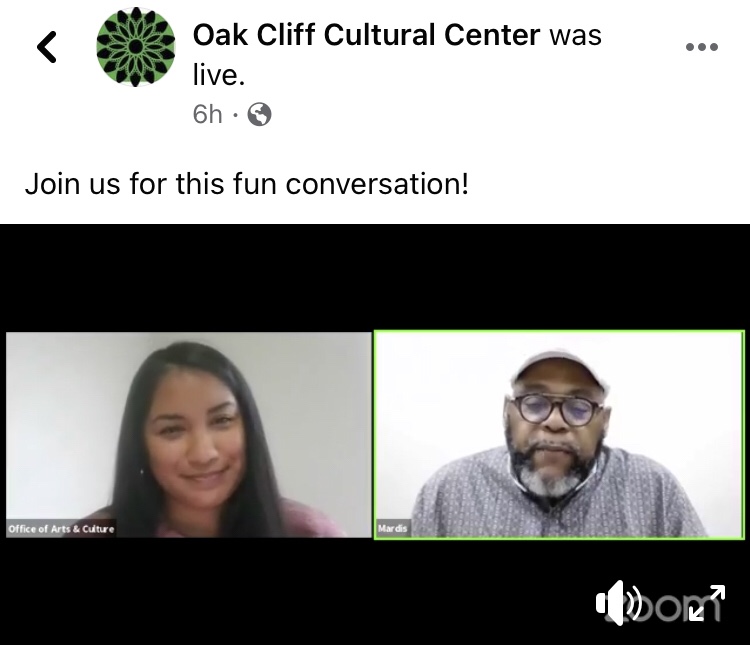
Task: Tap the green-bordered active speaker frame
Action: tap(559, 435)
